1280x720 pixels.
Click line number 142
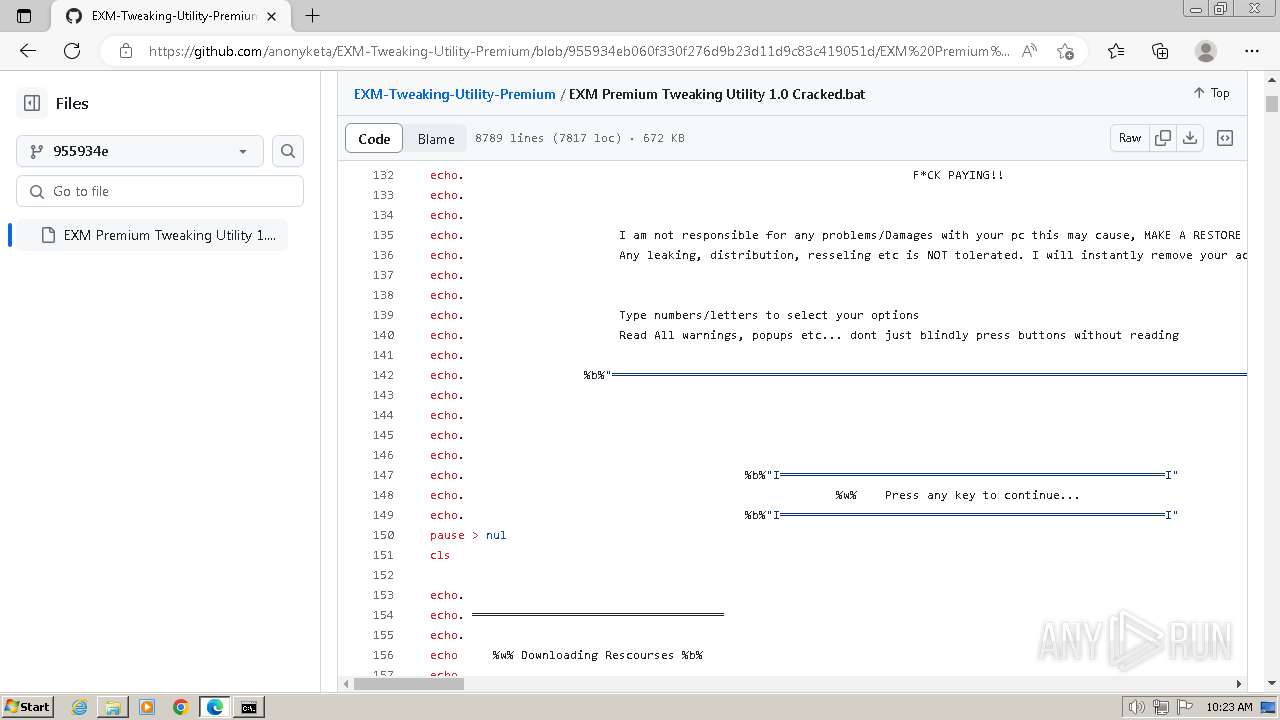coord(382,375)
